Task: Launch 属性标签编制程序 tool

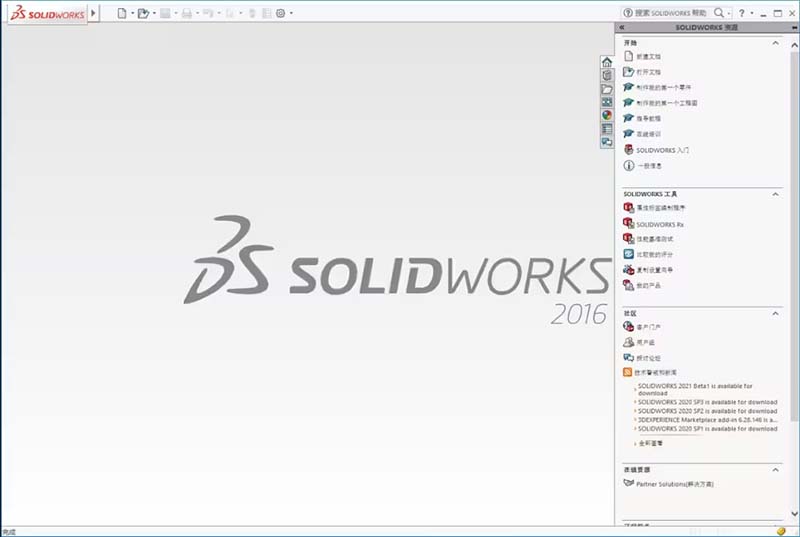Action: [661, 208]
